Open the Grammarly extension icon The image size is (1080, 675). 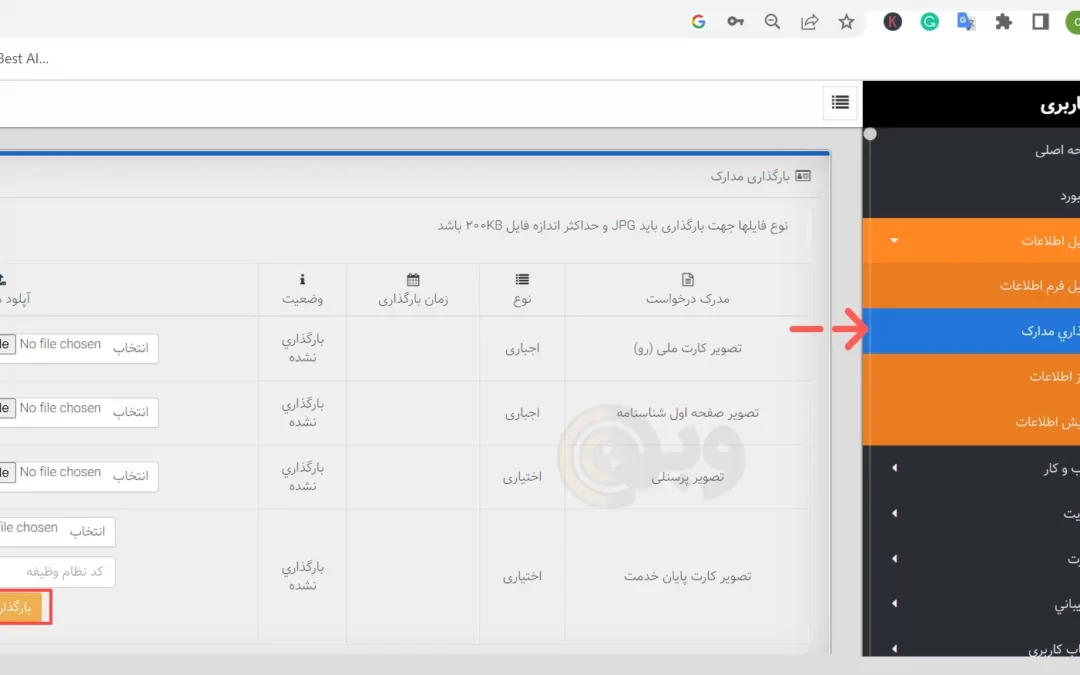coord(929,22)
